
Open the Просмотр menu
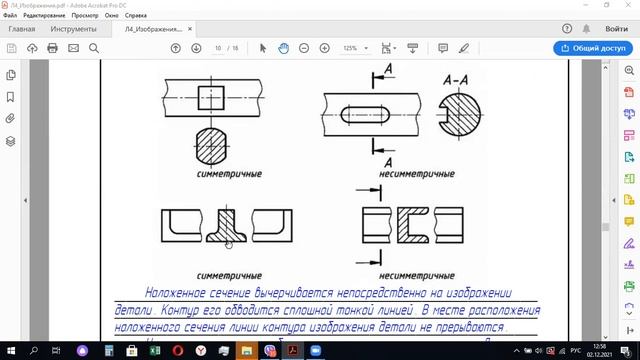click(x=85, y=16)
